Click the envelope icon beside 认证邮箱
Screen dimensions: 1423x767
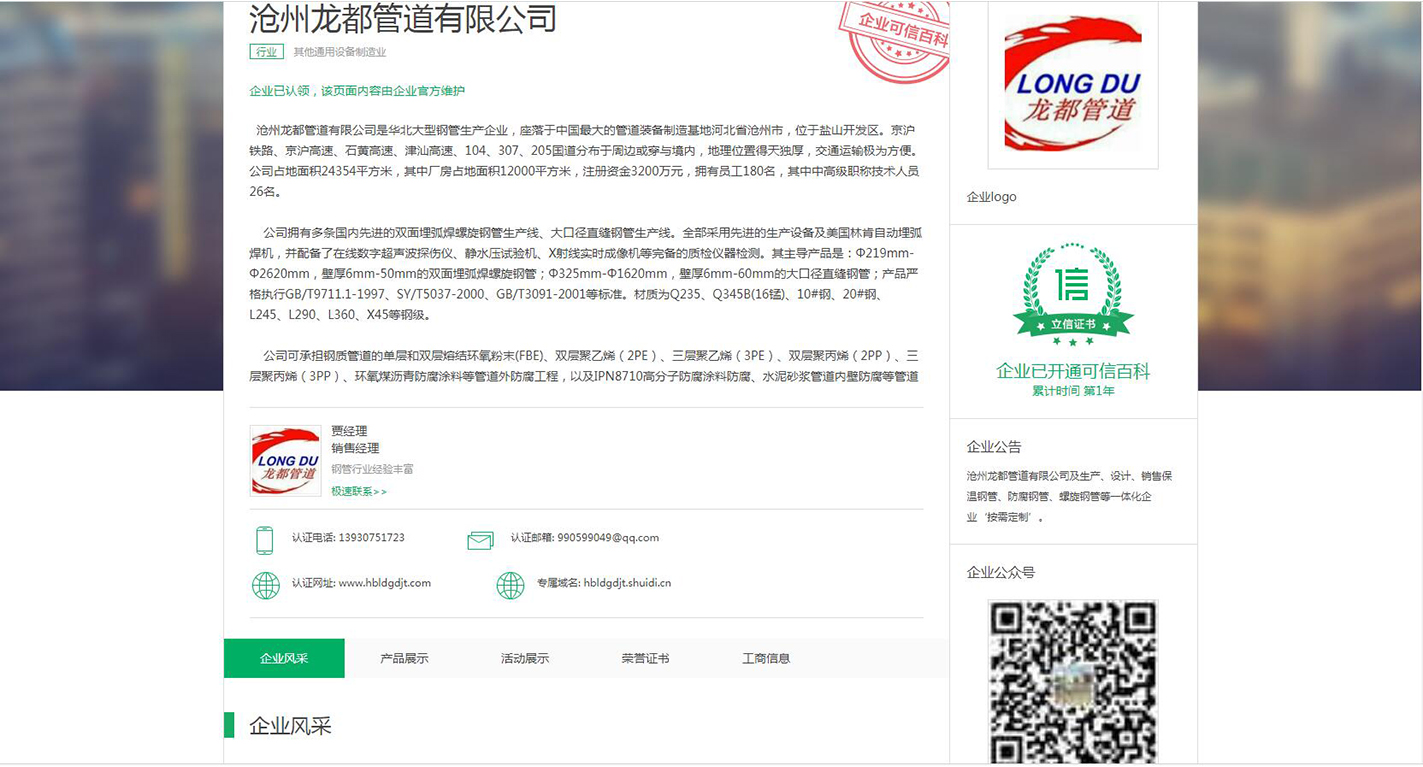pyautogui.click(x=480, y=540)
